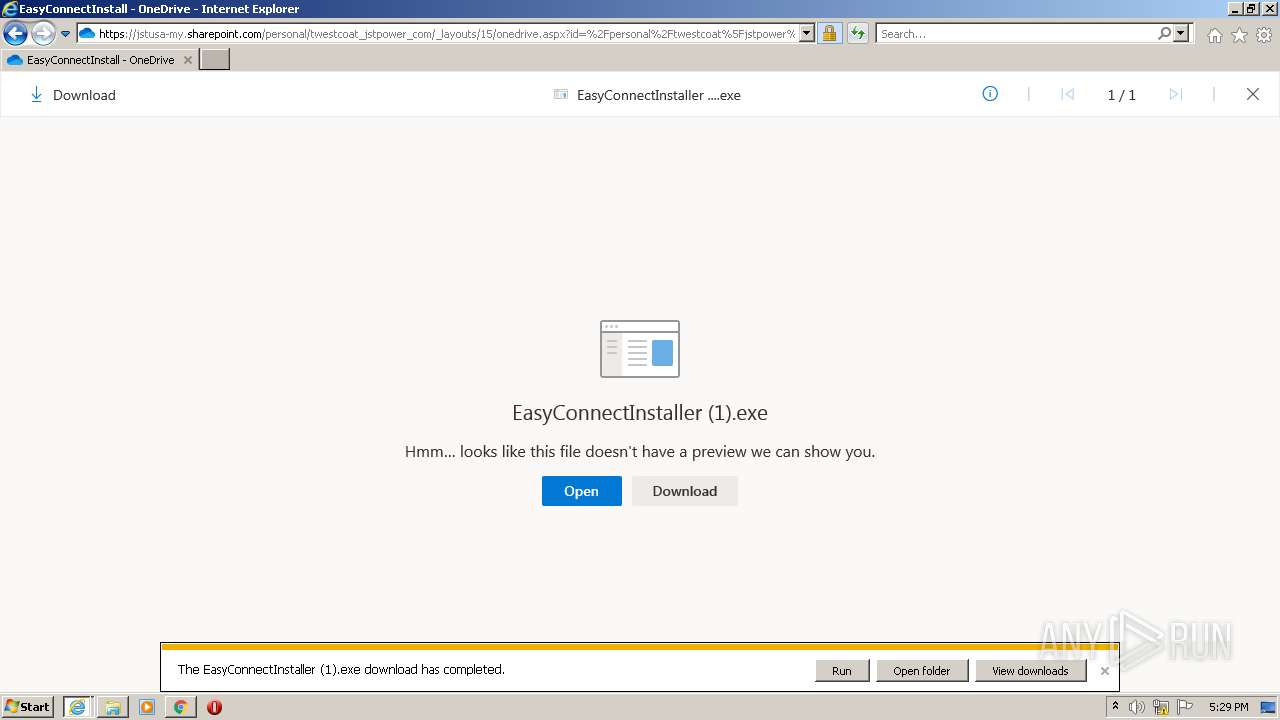Close the OneDrive file previewer
The image size is (1280, 720).
[1252, 94]
